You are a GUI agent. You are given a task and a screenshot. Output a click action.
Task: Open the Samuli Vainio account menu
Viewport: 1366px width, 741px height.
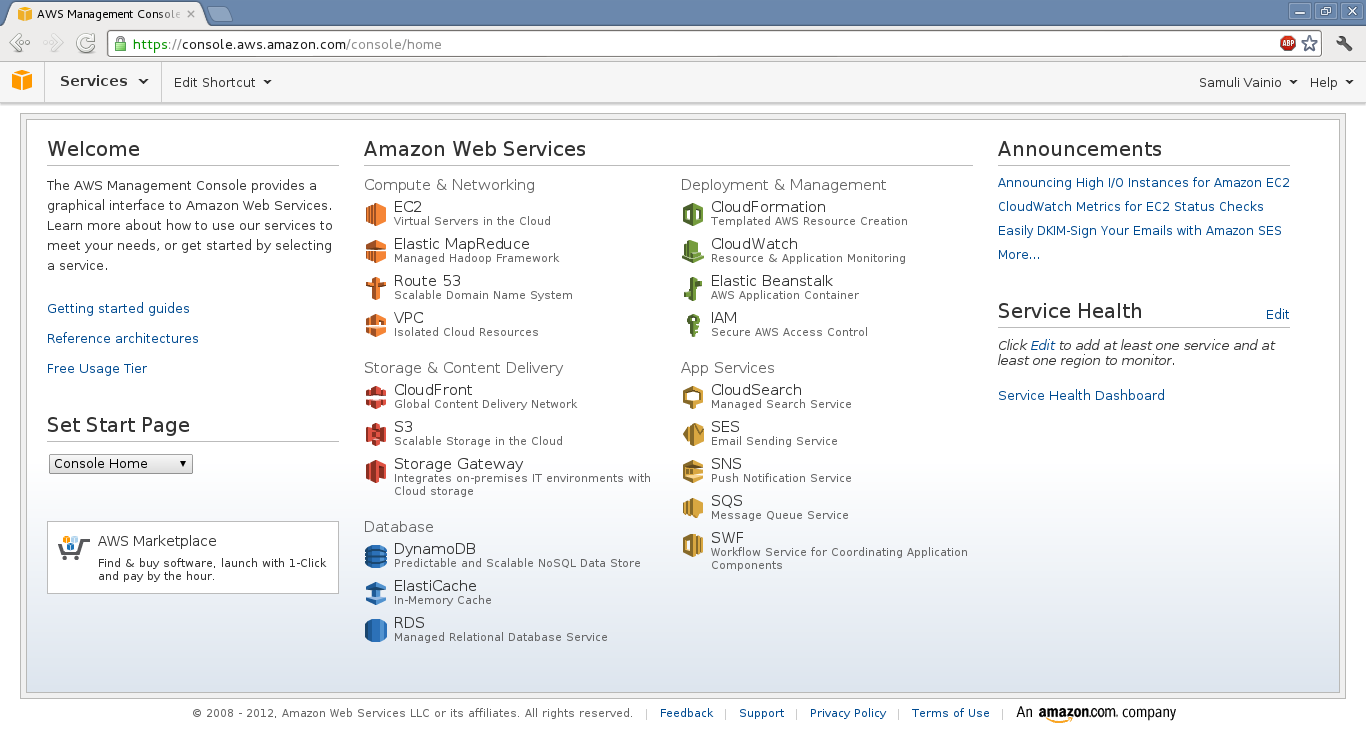(x=1248, y=82)
